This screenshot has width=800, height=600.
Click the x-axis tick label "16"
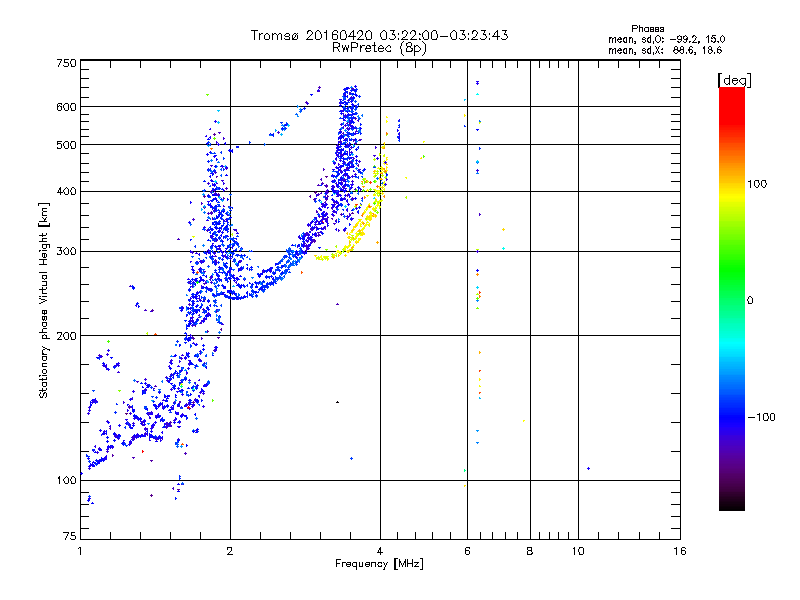click(x=680, y=551)
